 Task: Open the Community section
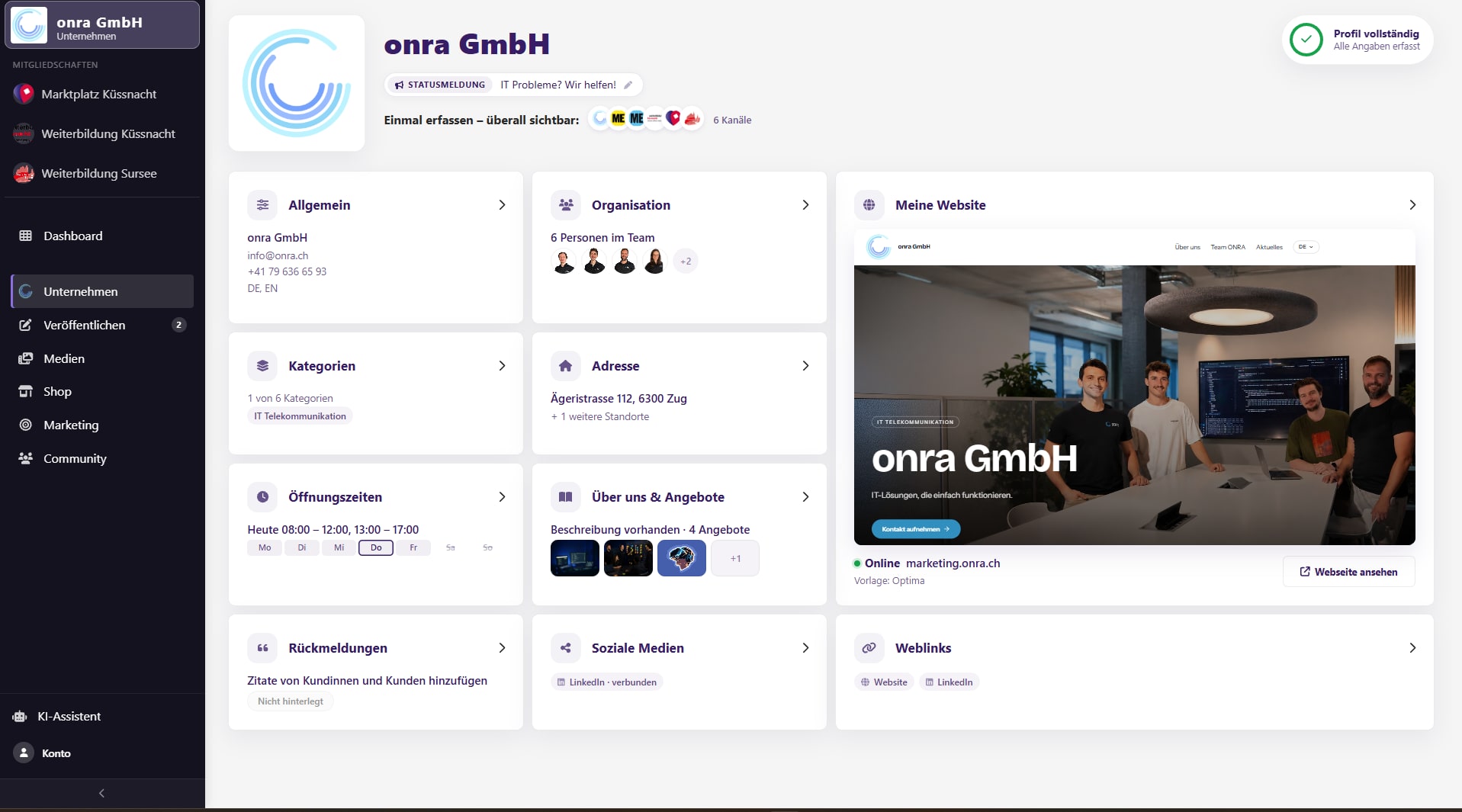(x=102, y=458)
